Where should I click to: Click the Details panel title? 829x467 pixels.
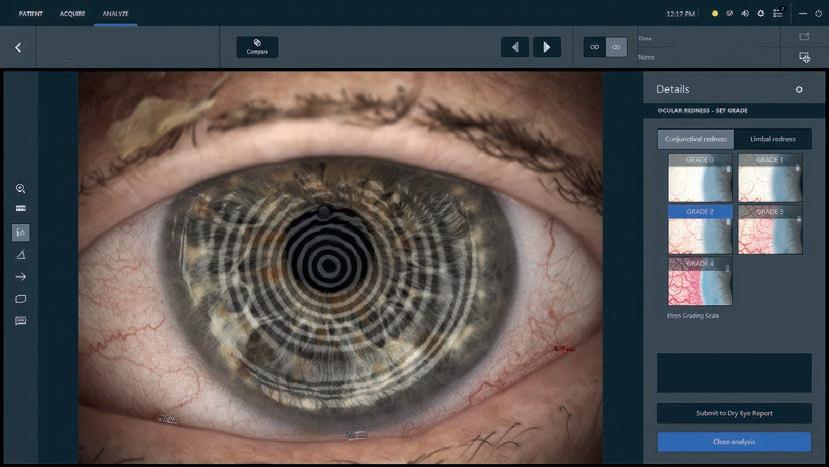click(673, 89)
